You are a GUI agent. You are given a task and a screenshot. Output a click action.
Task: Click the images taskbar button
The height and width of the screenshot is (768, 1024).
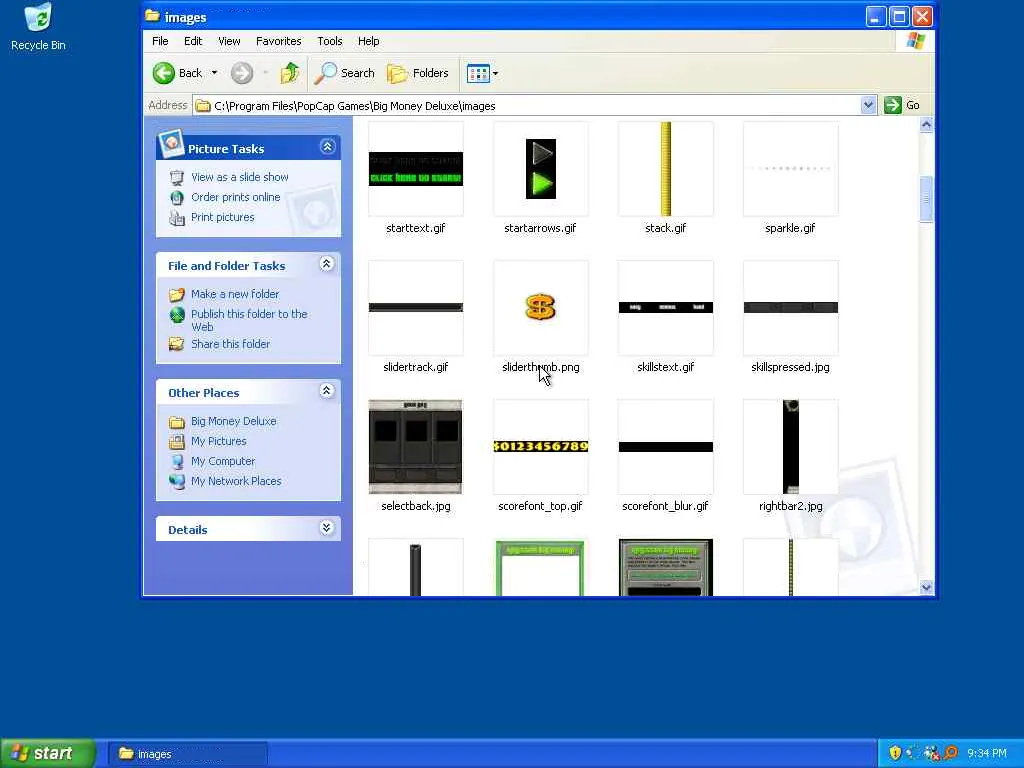pyautogui.click(x=187, y=754)
